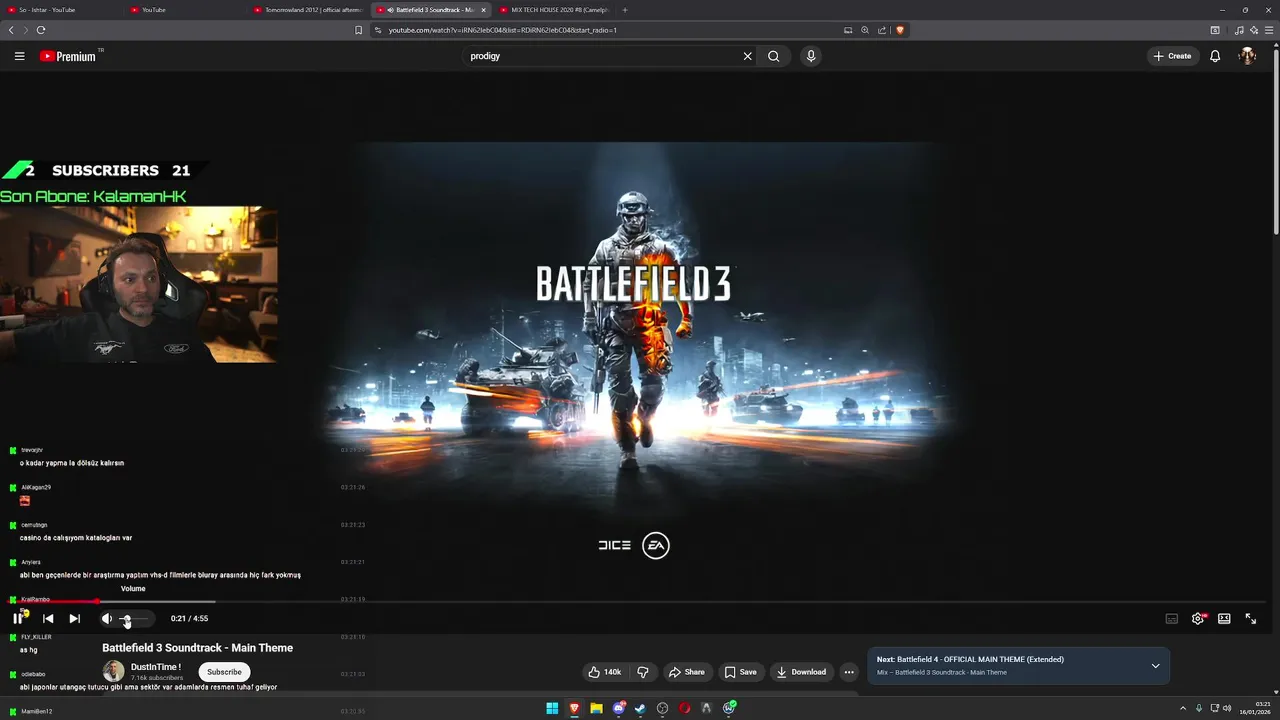Switch to MIX TECH HOUSE 2020 tab
The image size is (1280, 720).
pos(553,10)
